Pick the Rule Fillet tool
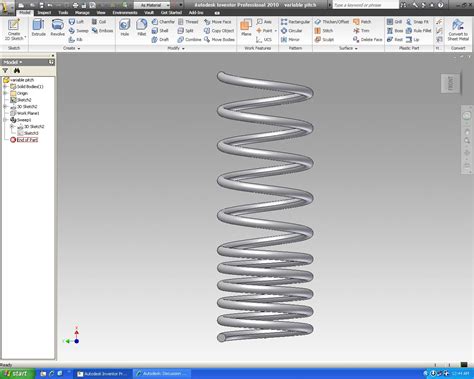Viewport: 474px width, 379px height. pos(419,31)
